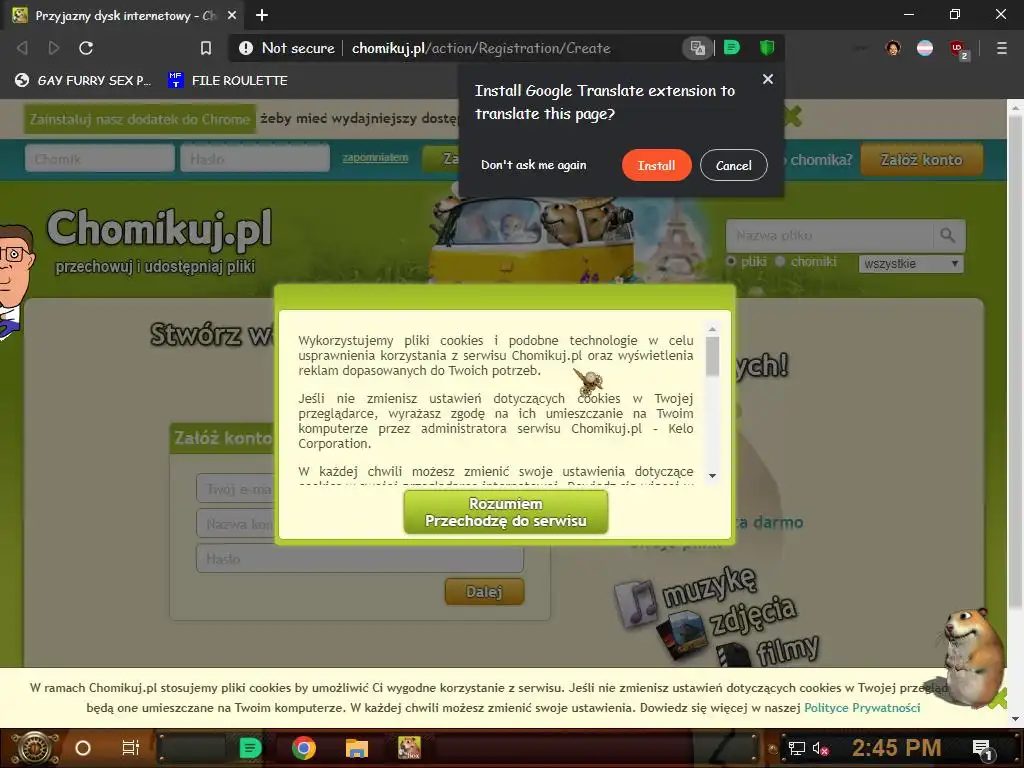Reload the page with the refresh icon

point(86,48)
